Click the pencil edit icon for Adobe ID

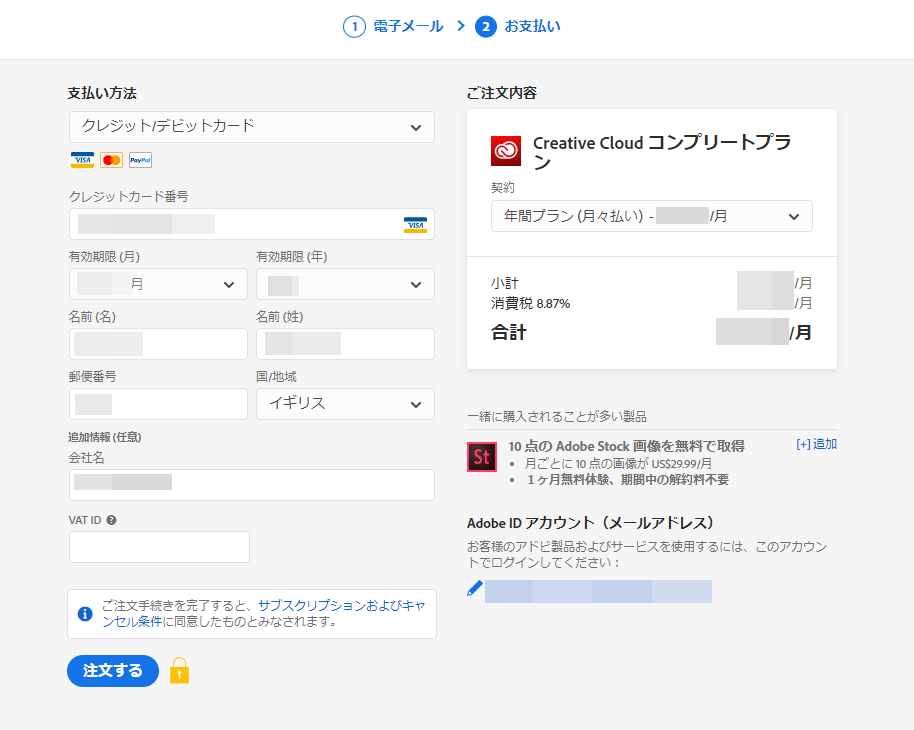(475, 588)
